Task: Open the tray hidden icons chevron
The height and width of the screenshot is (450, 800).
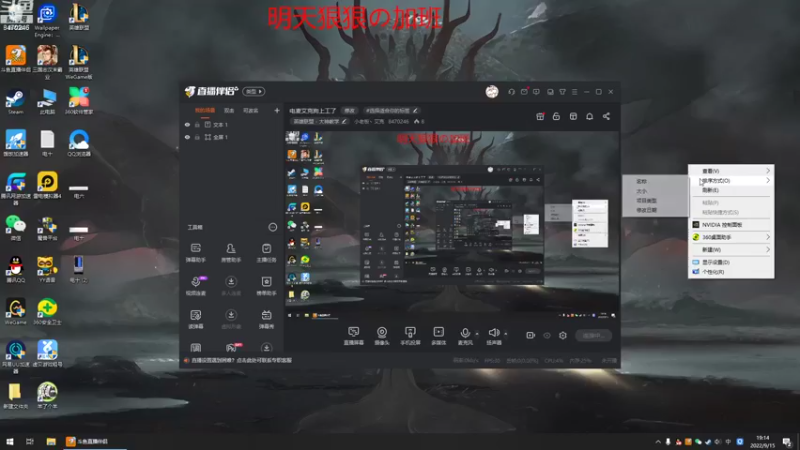Action: [658, 442]
